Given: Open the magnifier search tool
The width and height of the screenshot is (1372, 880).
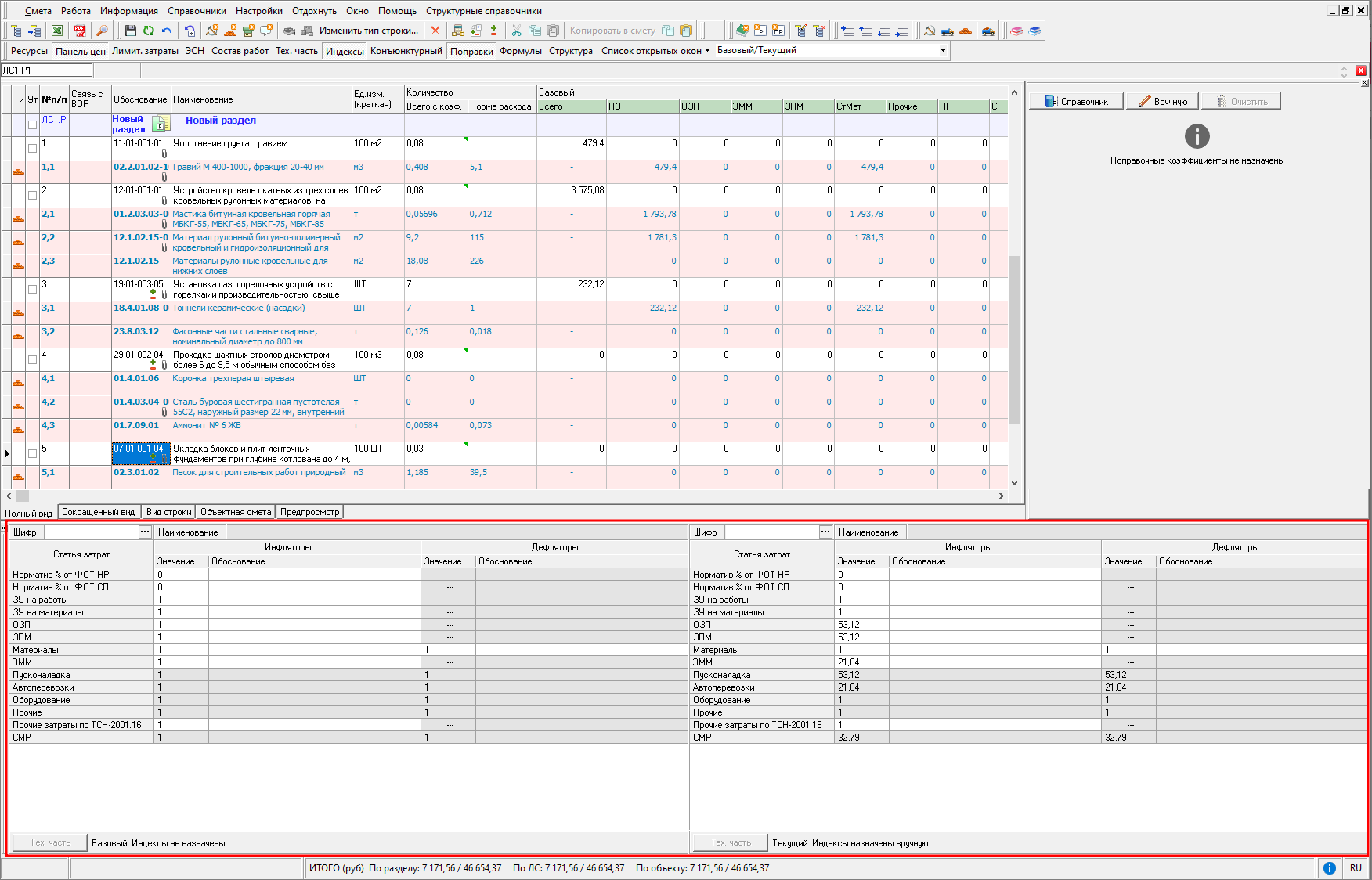Looking at the screenshot, I should [102, 31].
